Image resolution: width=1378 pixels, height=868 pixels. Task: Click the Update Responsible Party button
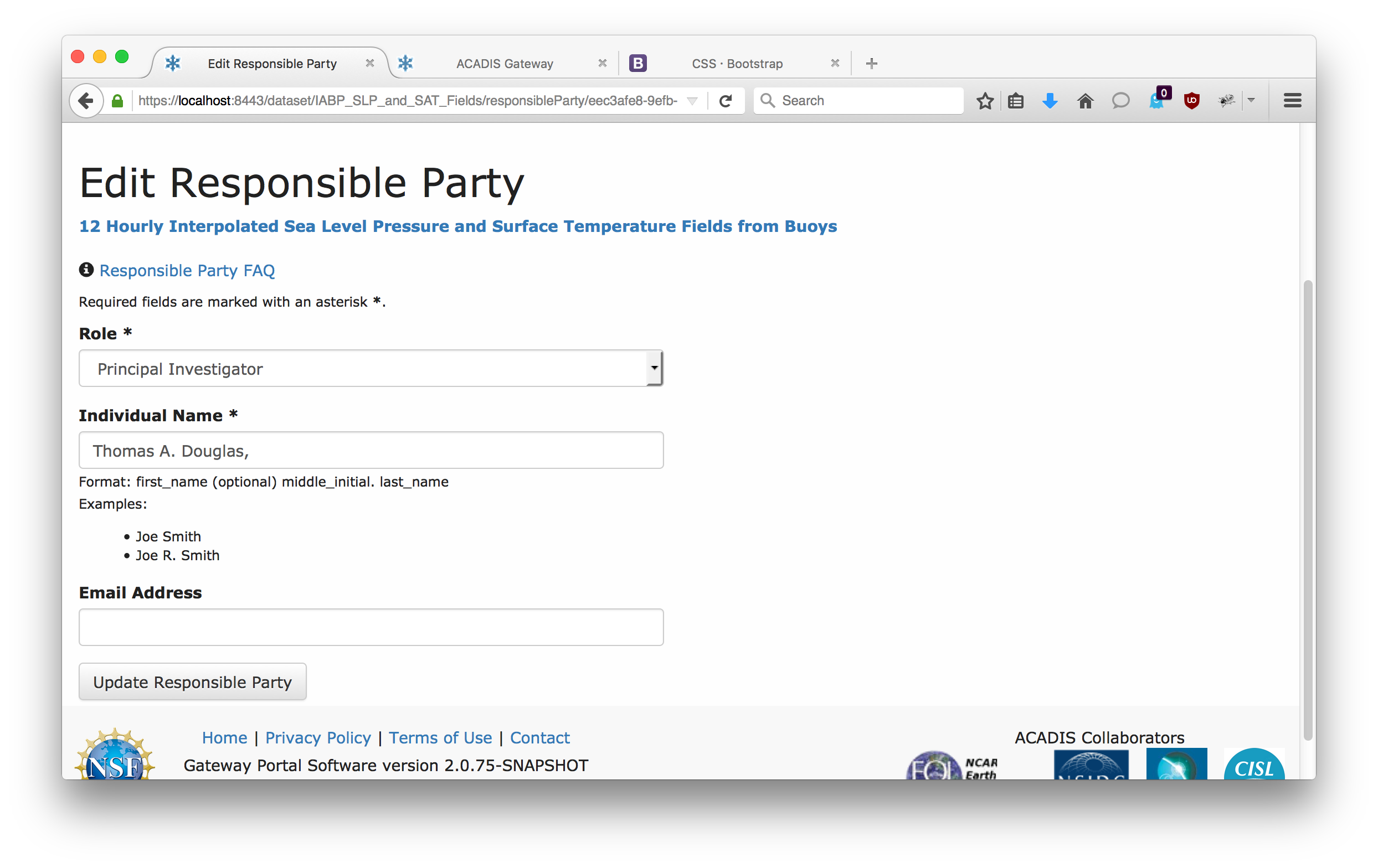coord(192,681)
